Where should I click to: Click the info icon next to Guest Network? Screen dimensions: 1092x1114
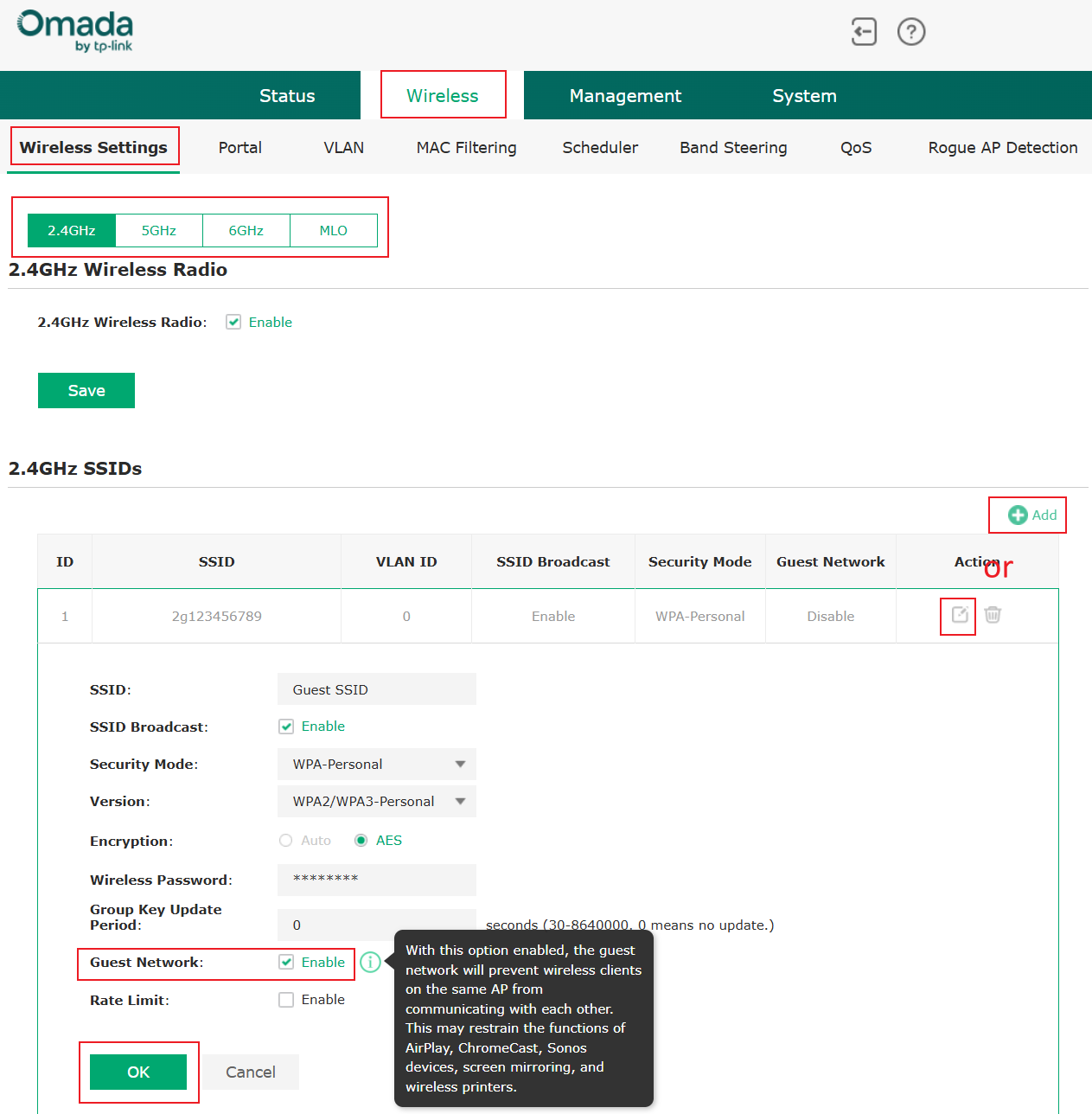click(370, 962)
